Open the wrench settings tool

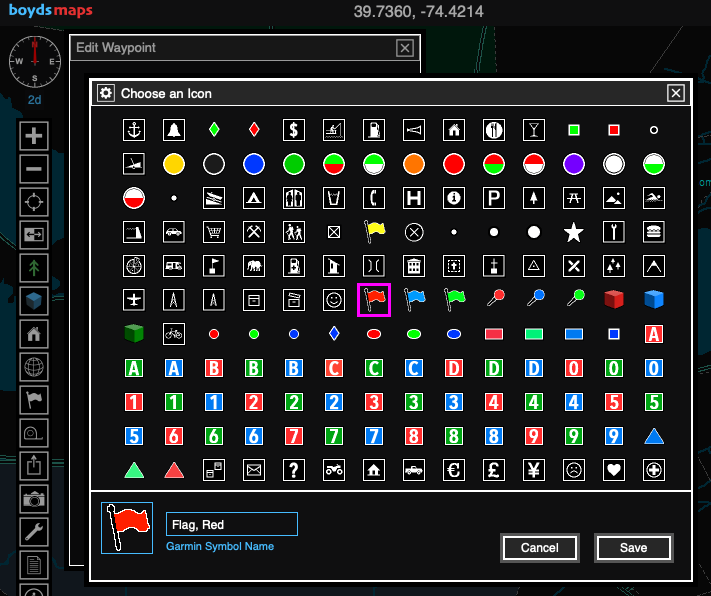34,531
